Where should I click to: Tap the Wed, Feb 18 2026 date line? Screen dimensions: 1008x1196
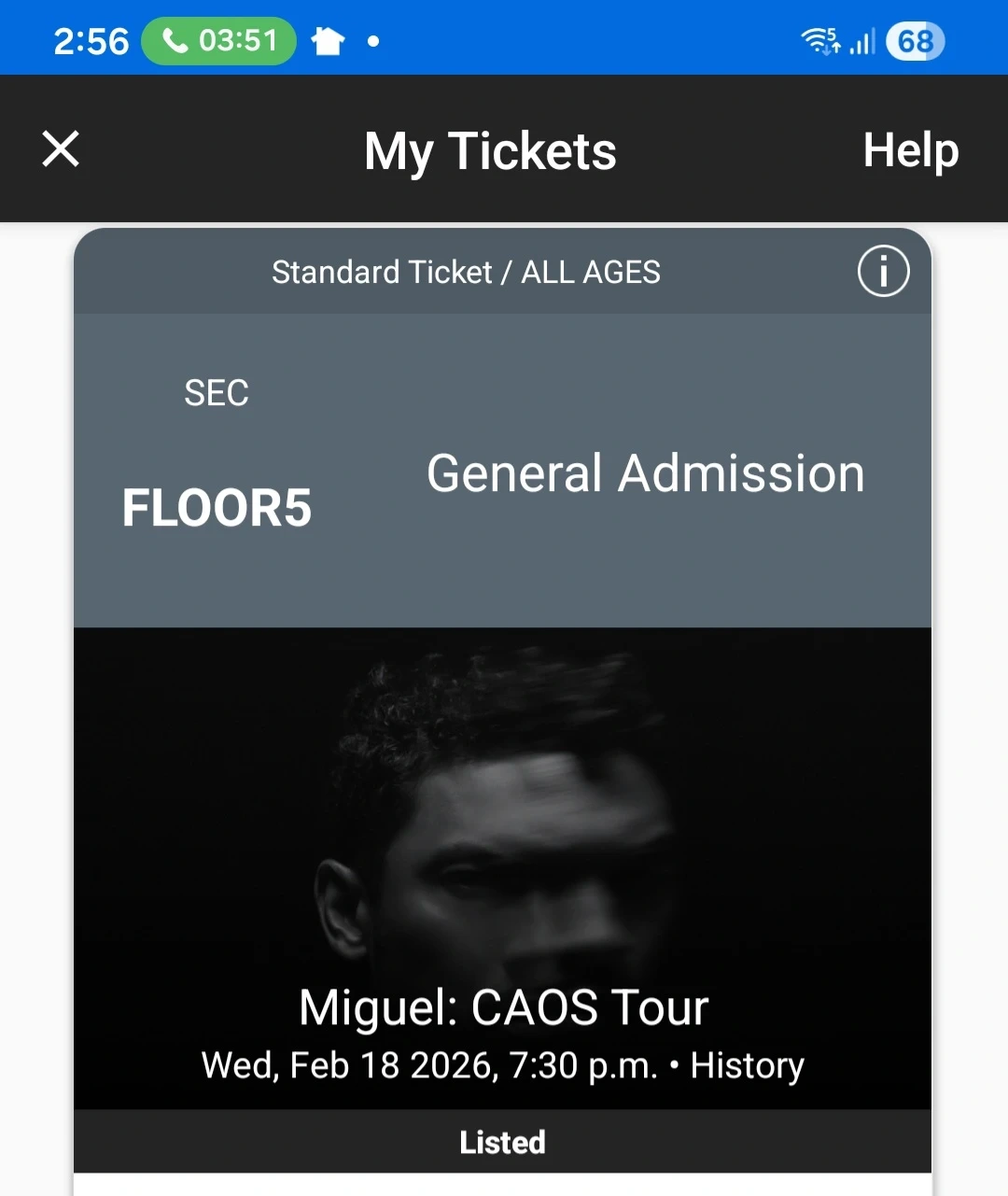click(x=429, y=1065)
